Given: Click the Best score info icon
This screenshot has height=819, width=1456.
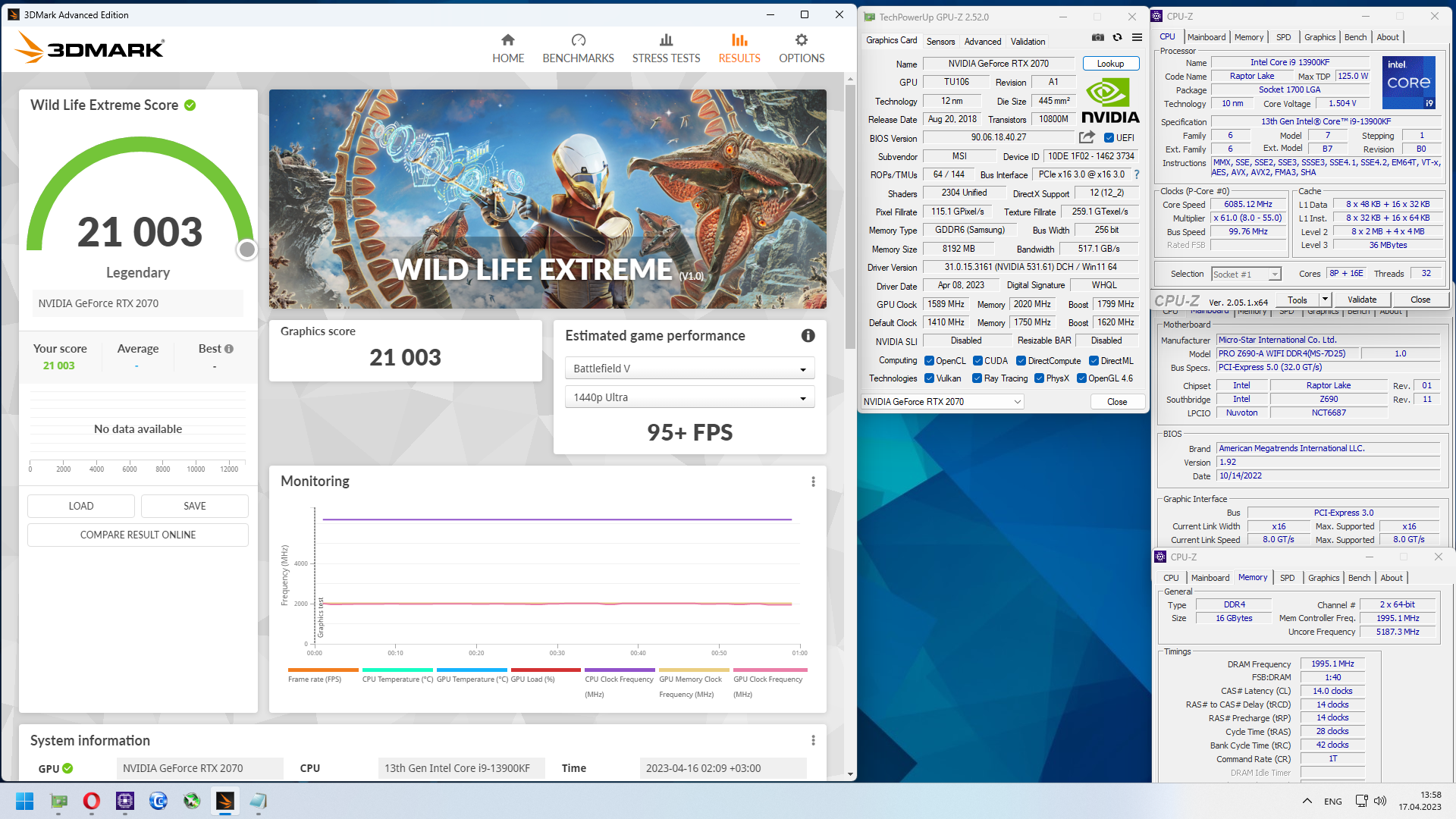Looking at the screenshot, I should [229, 349].
